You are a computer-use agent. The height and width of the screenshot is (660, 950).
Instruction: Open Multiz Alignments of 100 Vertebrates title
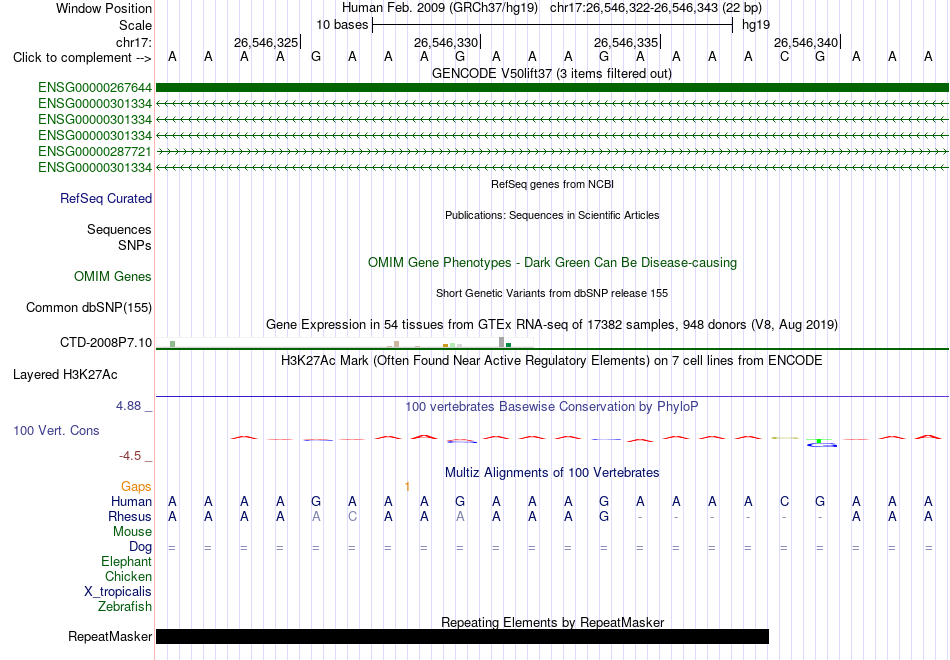[x=552, y=473]
